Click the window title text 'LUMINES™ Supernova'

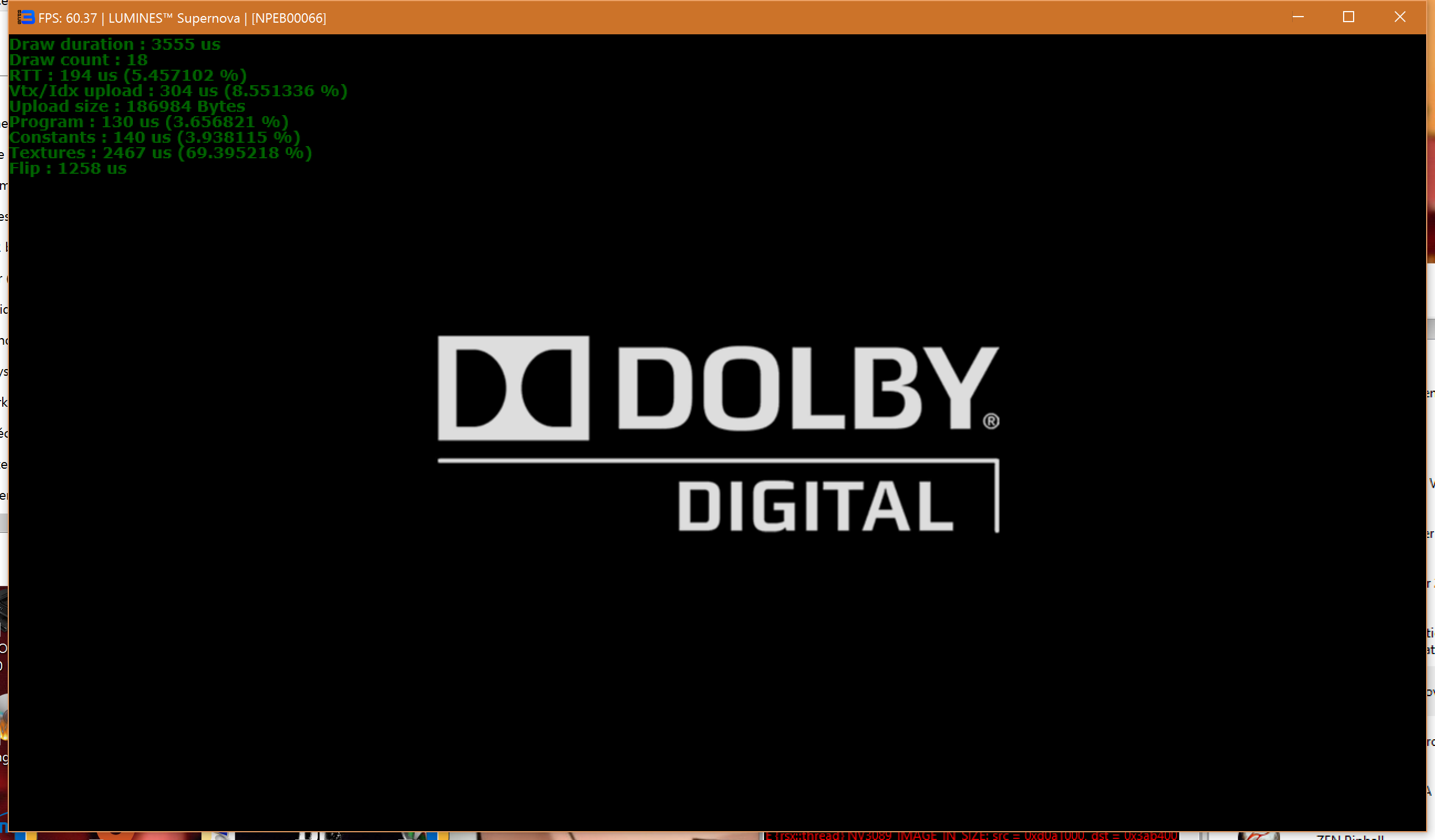(x=174, y=18)
